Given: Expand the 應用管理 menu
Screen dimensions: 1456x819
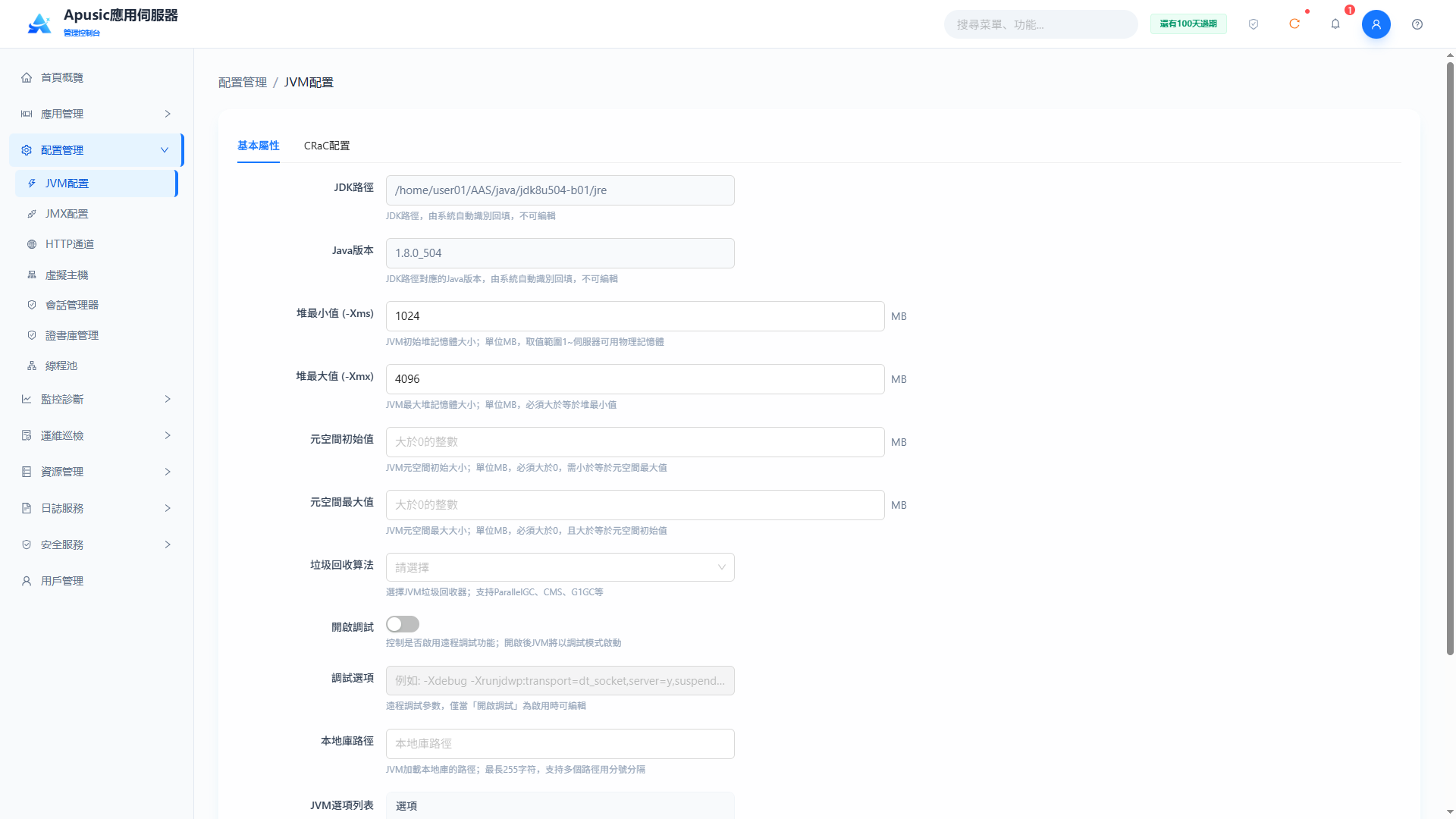Looking at the screenshot, I should pos(96,114).
